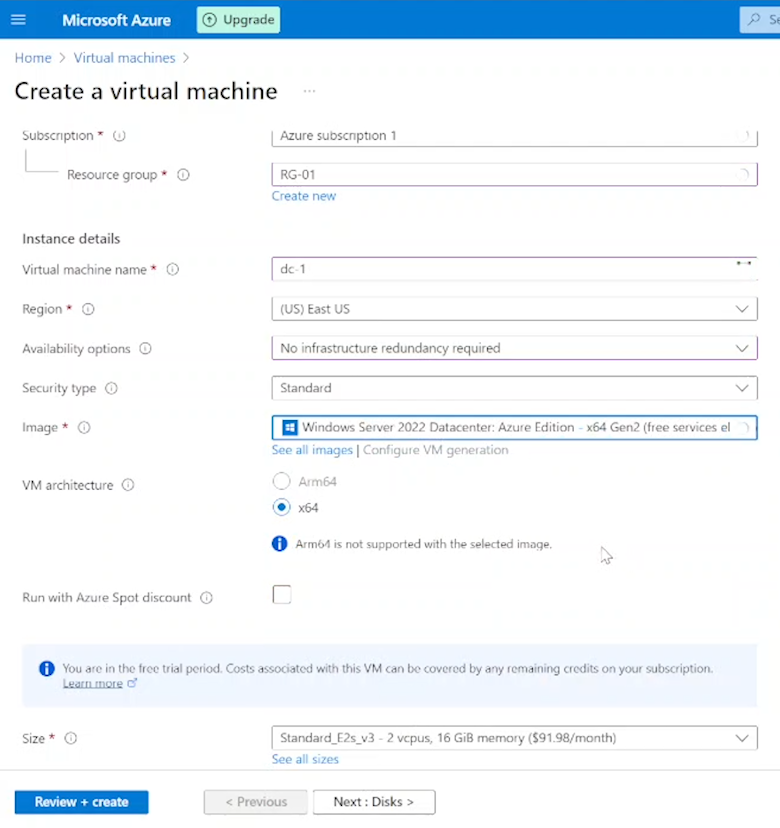This screenshot has height=828, width=780.
Task: Click Next : Disks button
Action: [x=374, y=802]
